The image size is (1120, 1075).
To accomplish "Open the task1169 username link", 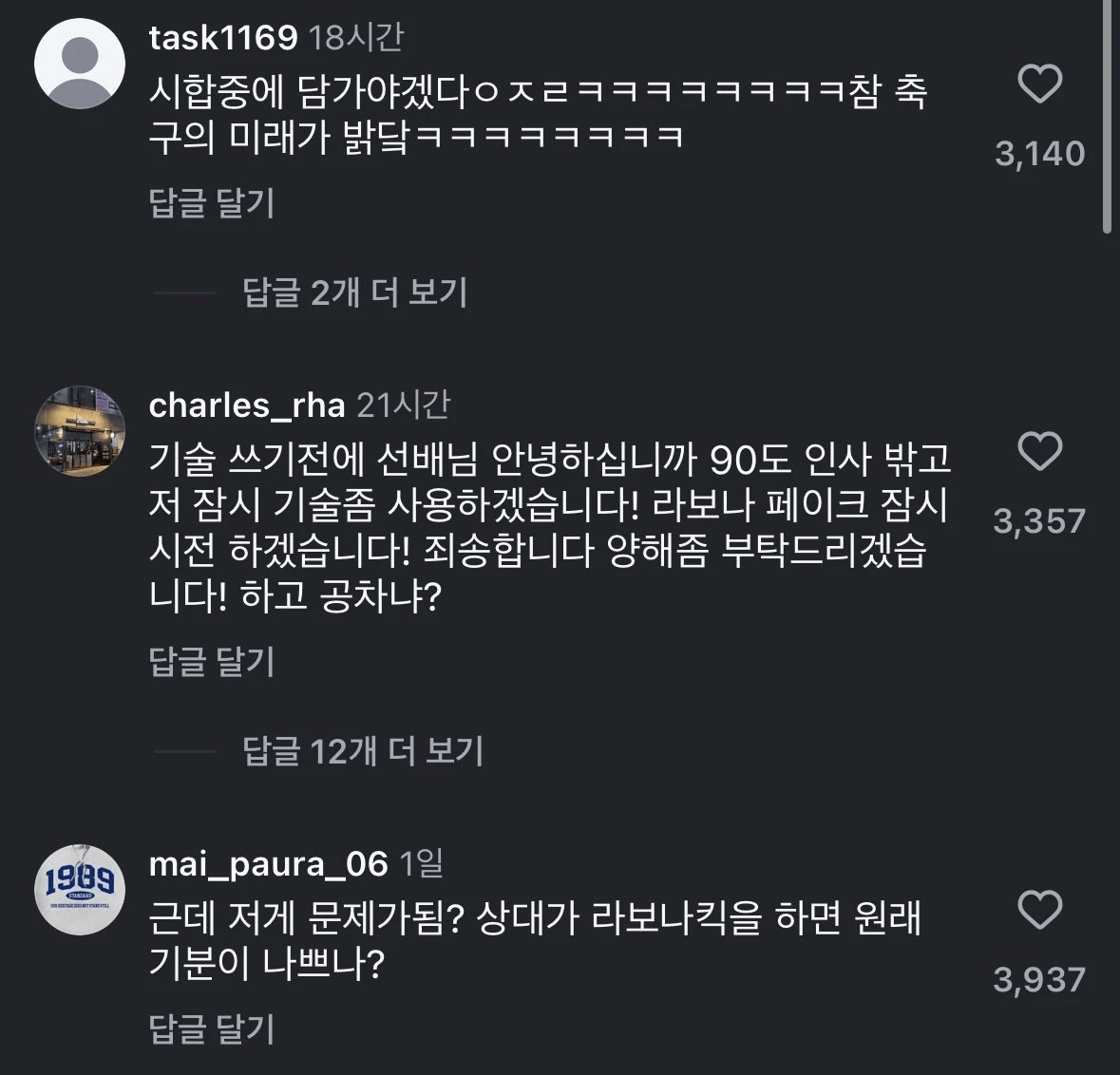I will pos(223,38).
